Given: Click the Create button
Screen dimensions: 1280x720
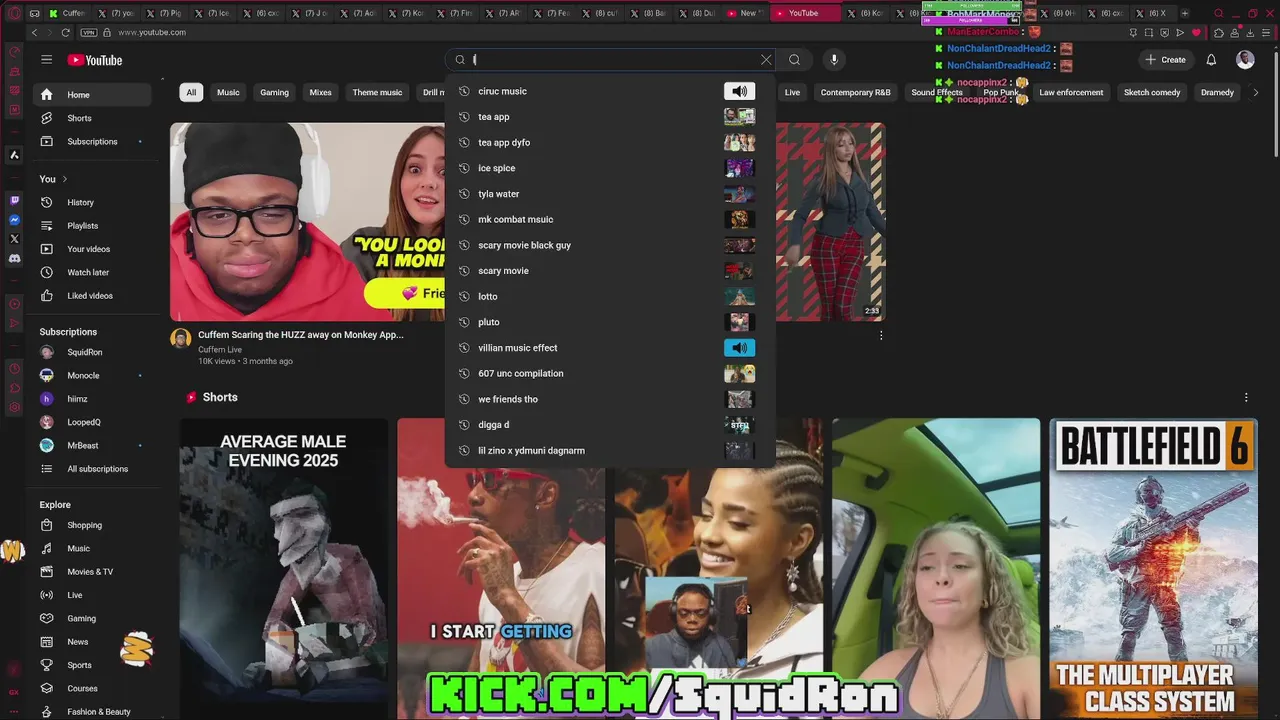Looking at the screenshot, I should (1165, 60).
